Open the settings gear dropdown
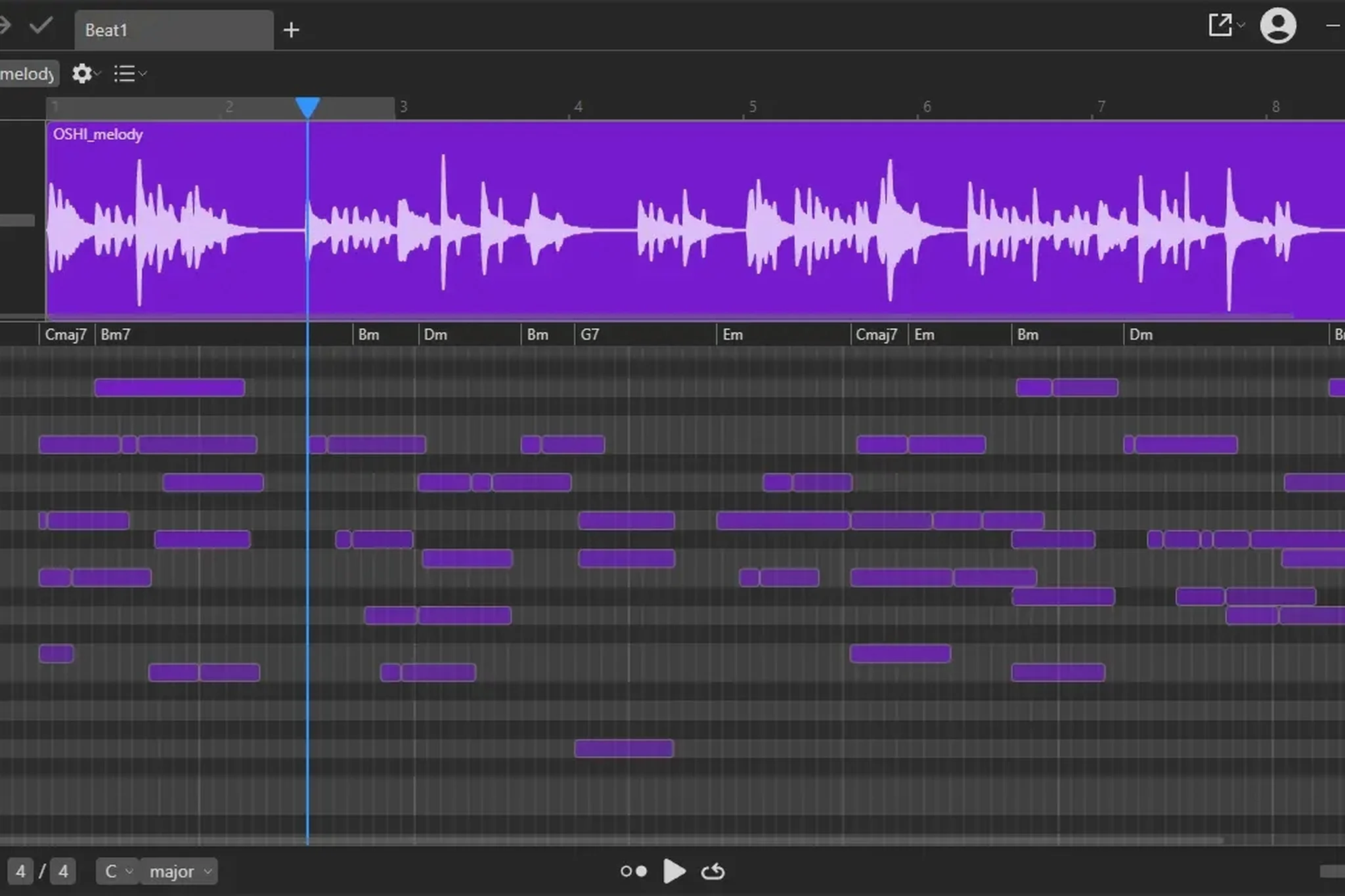The width and height of the screenshot is (1345, 896). click(85, 74)
